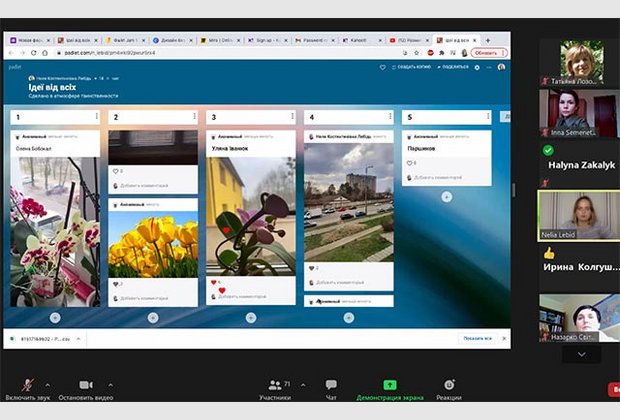
Task: Open column 4 three-dot options menu
Action: (391, 117)
